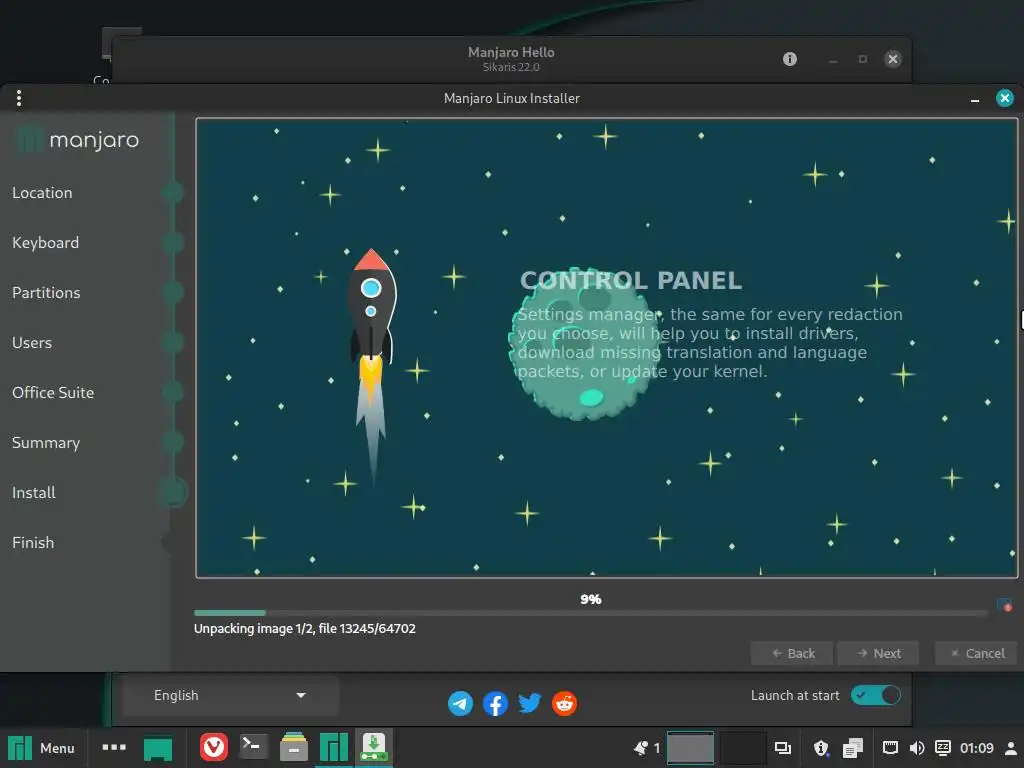Open the network tray icon
The height and width of the screenshot is (768, 1024).
tap(890, 748)
